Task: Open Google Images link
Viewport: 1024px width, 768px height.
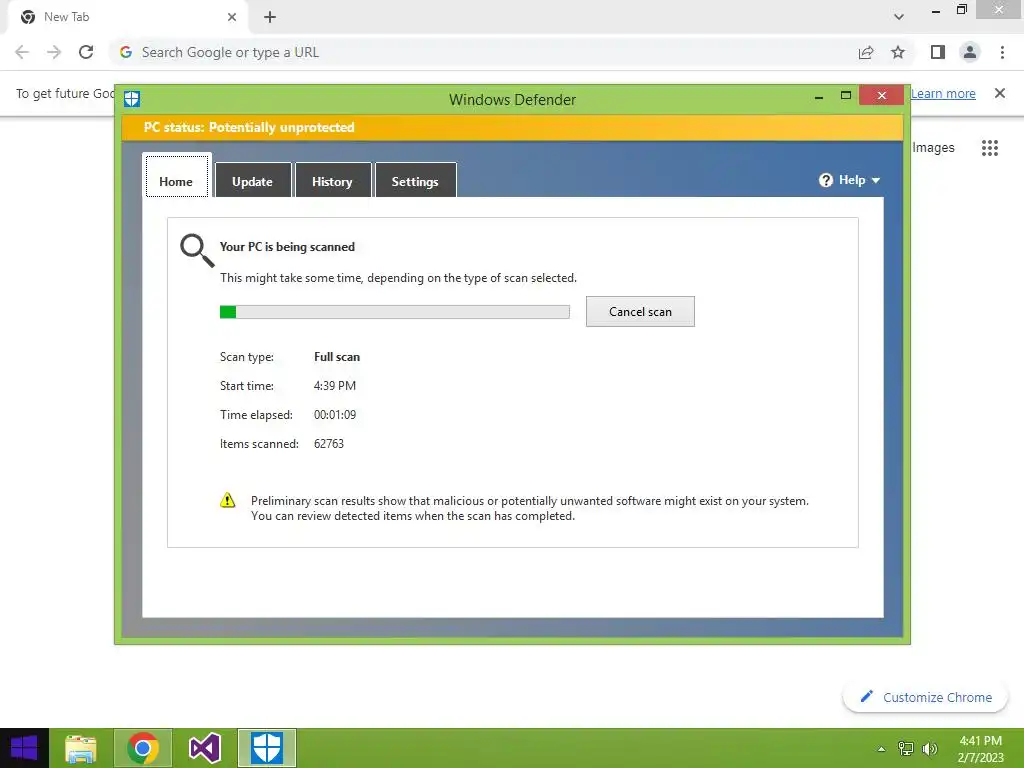Action: (x=933, y=148)
